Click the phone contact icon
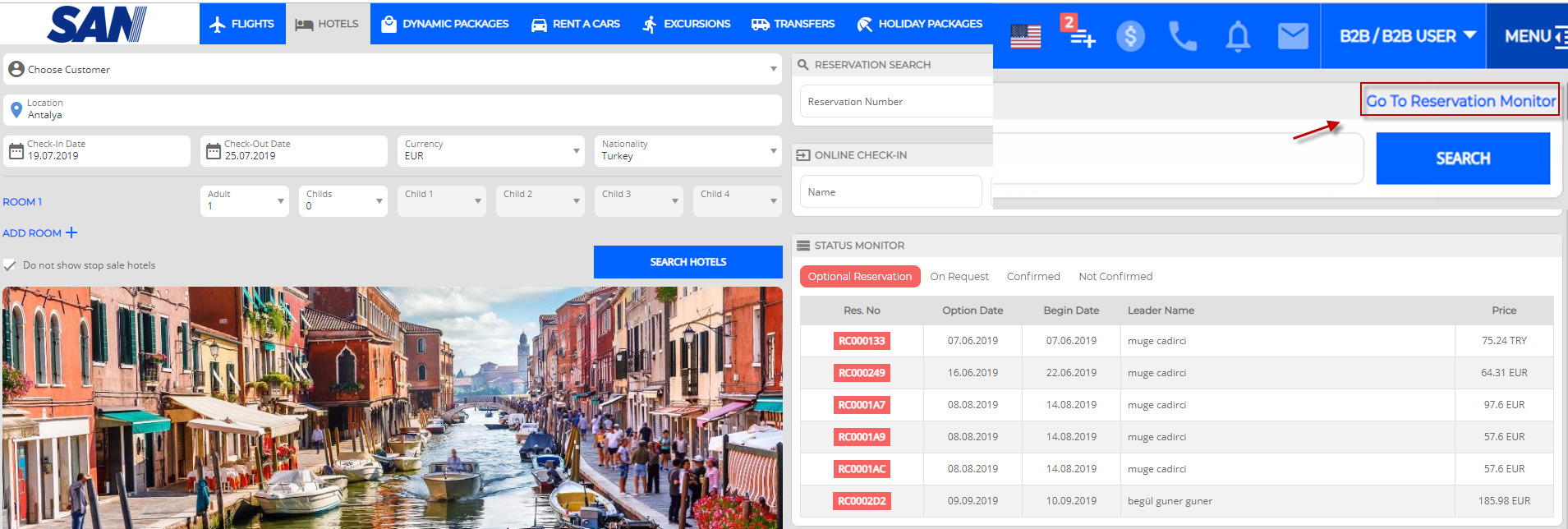Image resolution: width=1568 pixels, height=529 pixels. [1183, 36]
